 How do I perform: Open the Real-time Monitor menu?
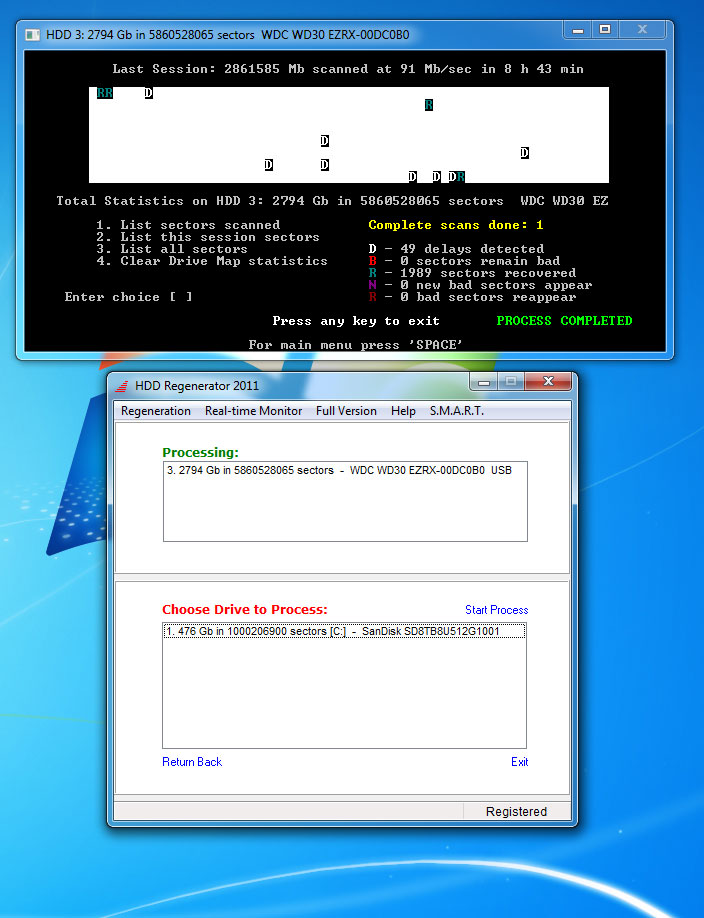coord(253,411)
